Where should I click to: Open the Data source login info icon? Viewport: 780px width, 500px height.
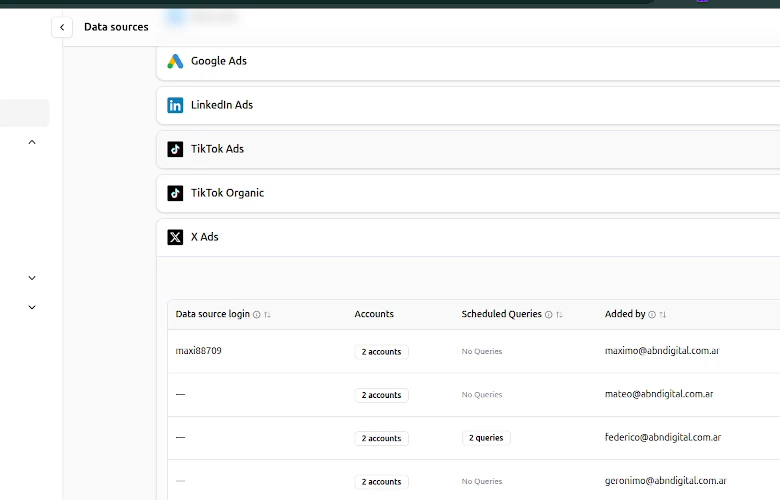(257, 314)
